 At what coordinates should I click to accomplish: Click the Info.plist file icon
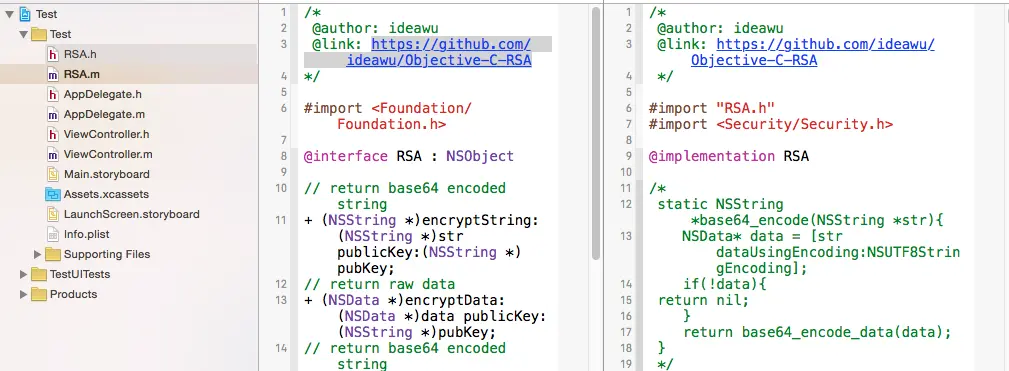coord(53,234)
